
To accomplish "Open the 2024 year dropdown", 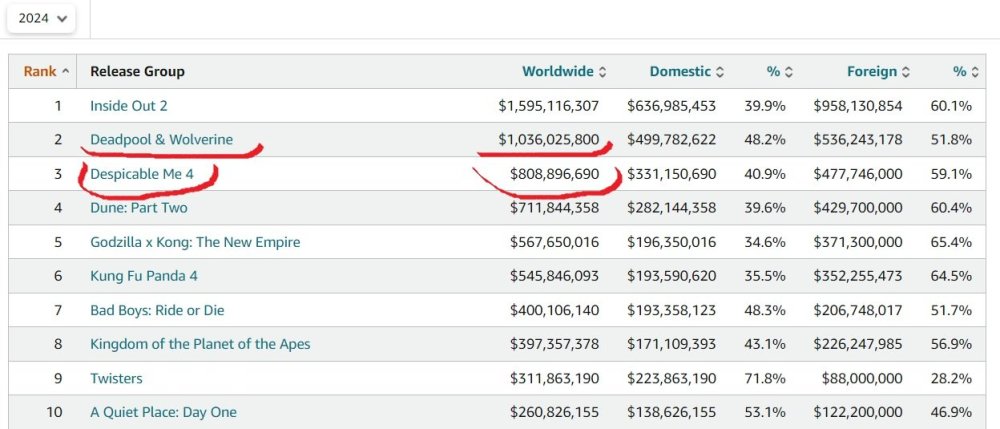I will [x=41, y=18].
